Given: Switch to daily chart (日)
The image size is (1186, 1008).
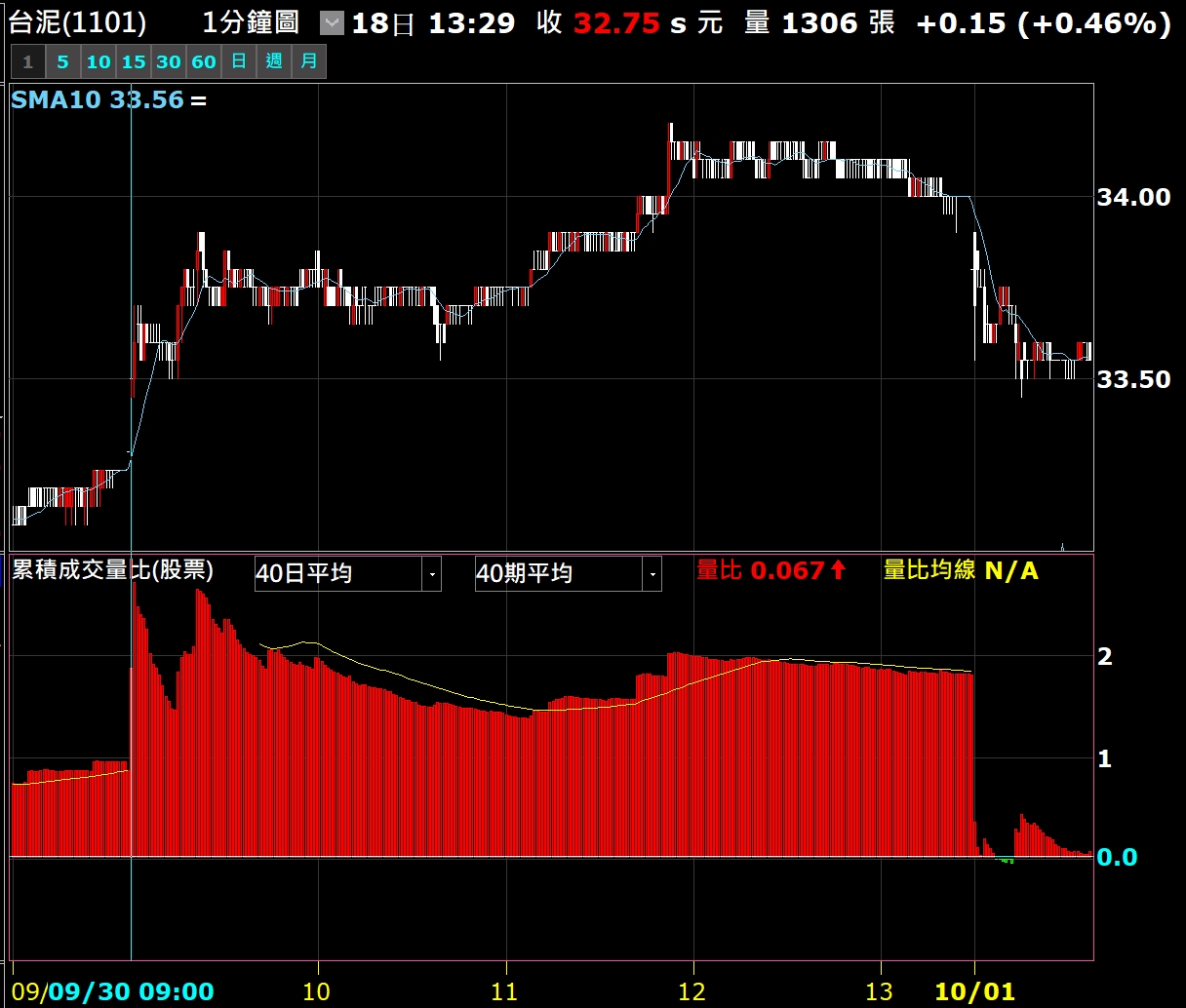Looking at the screenshot, I should point(238,62).
